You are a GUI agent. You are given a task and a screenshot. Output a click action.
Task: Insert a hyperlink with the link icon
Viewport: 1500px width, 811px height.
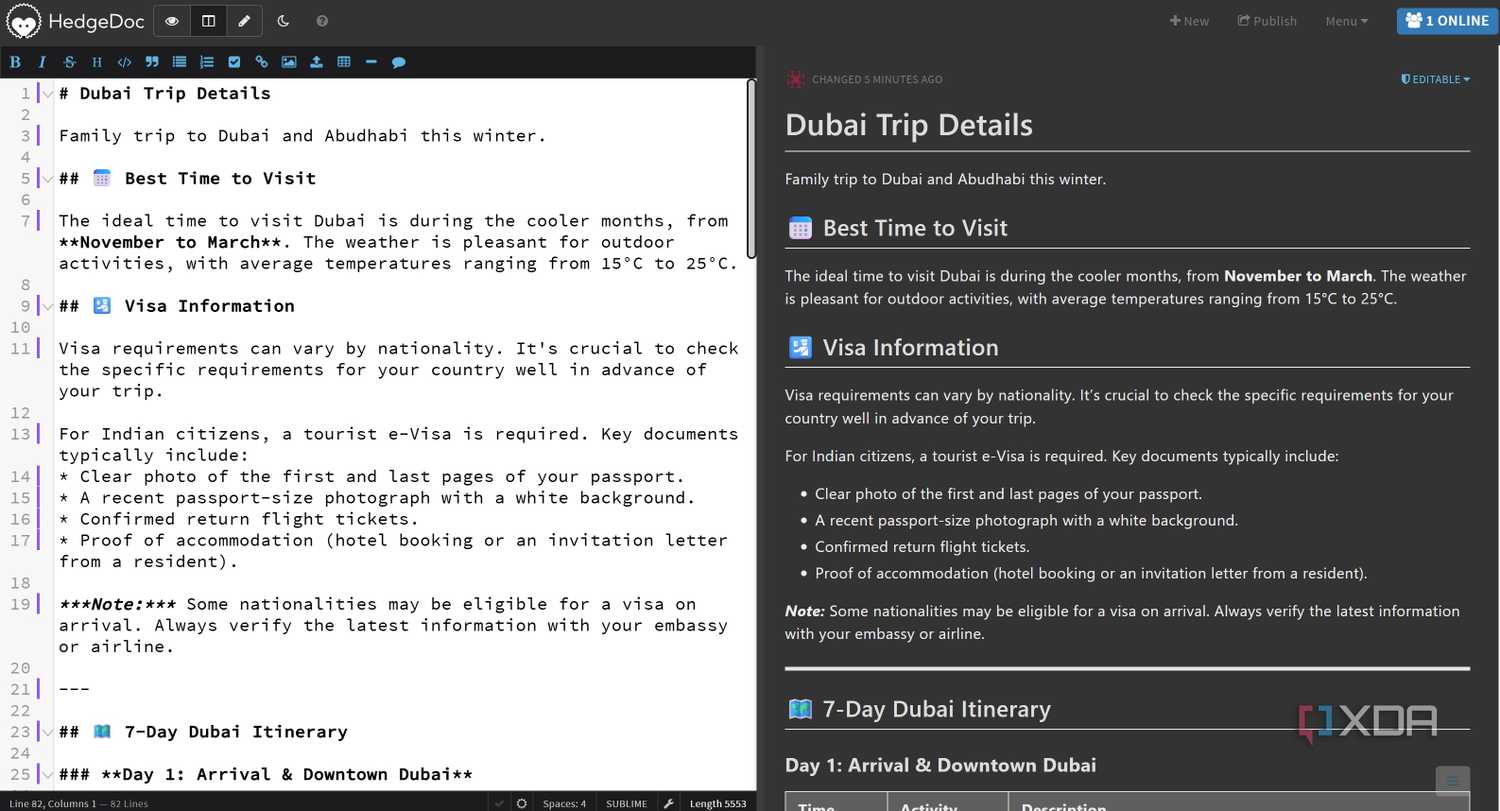pos(261,62)
